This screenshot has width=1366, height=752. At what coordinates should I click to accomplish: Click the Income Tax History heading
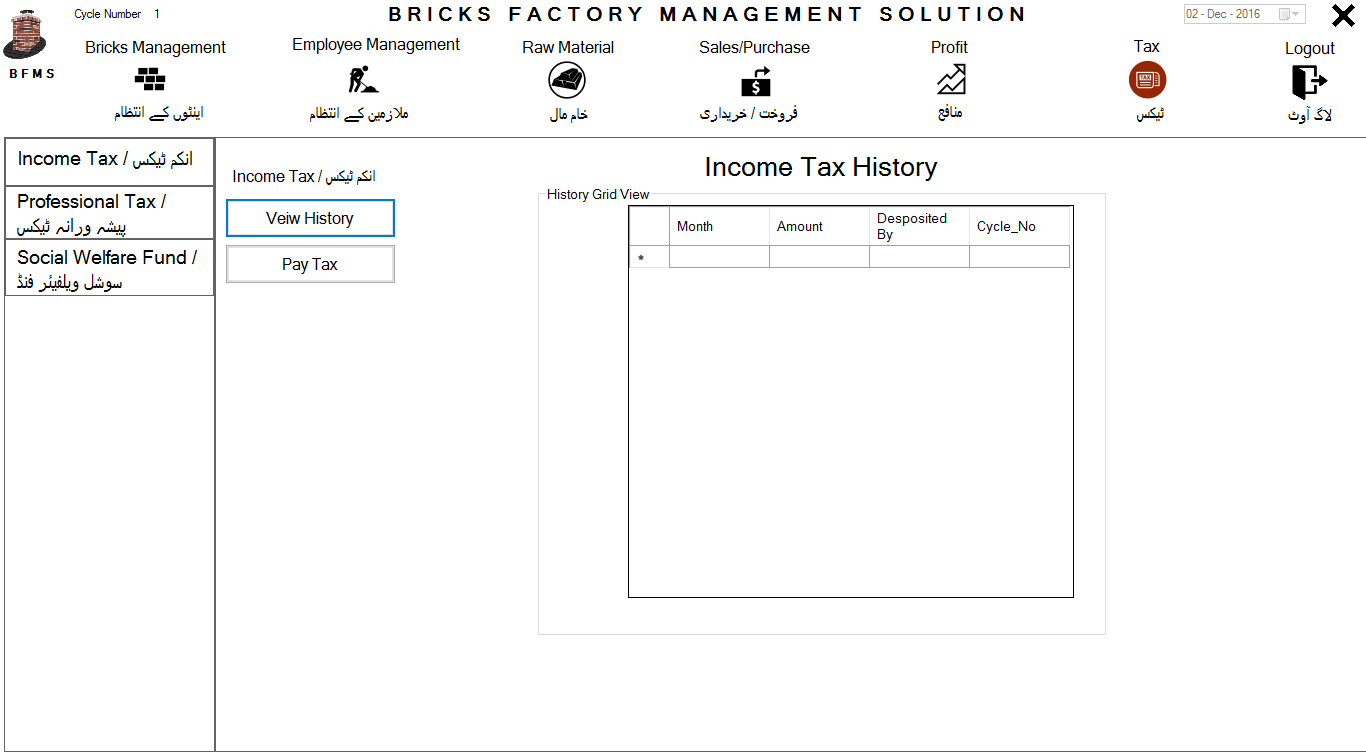pyautogui.click(x=820, y=167)
